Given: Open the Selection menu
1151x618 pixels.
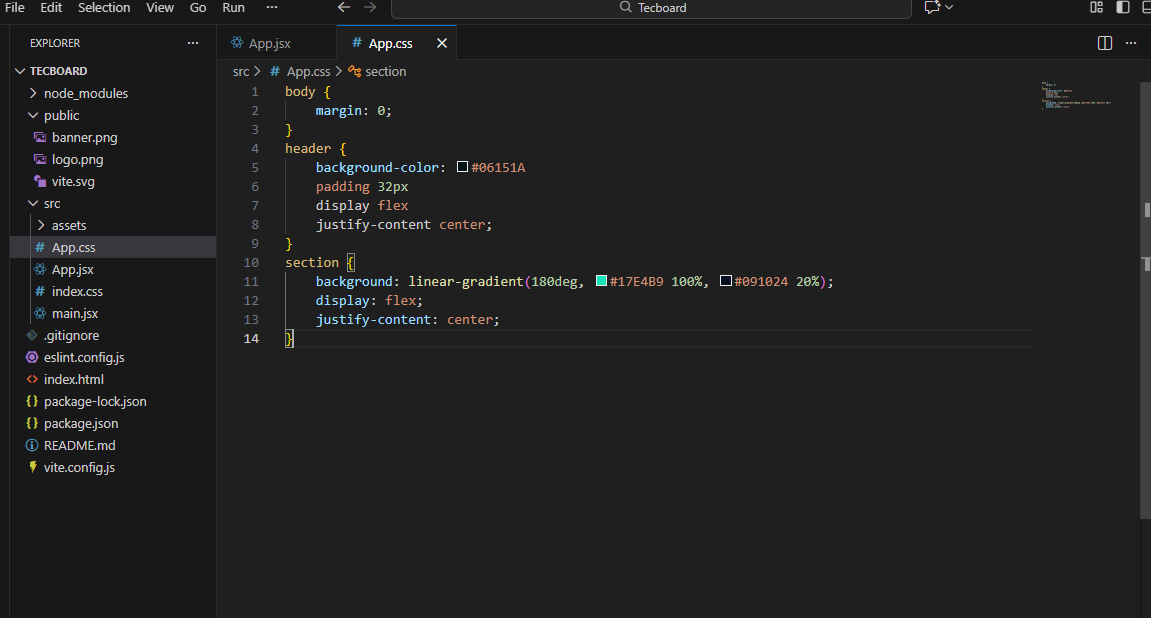Looking at the screenshot, I should pyautogui.click(x=104, y=7).
